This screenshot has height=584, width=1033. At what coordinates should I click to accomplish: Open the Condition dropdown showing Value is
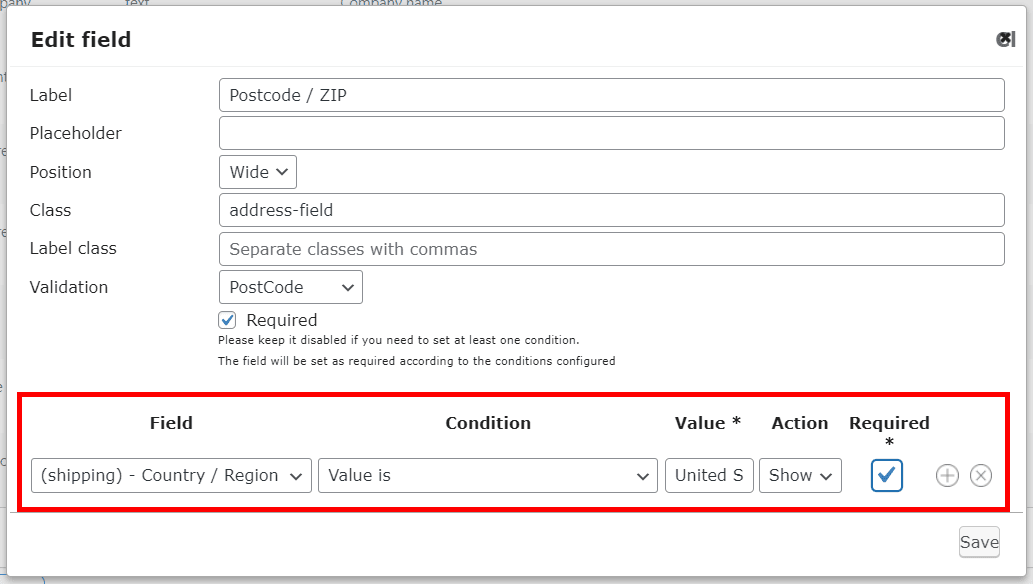(x=487, y=476)
